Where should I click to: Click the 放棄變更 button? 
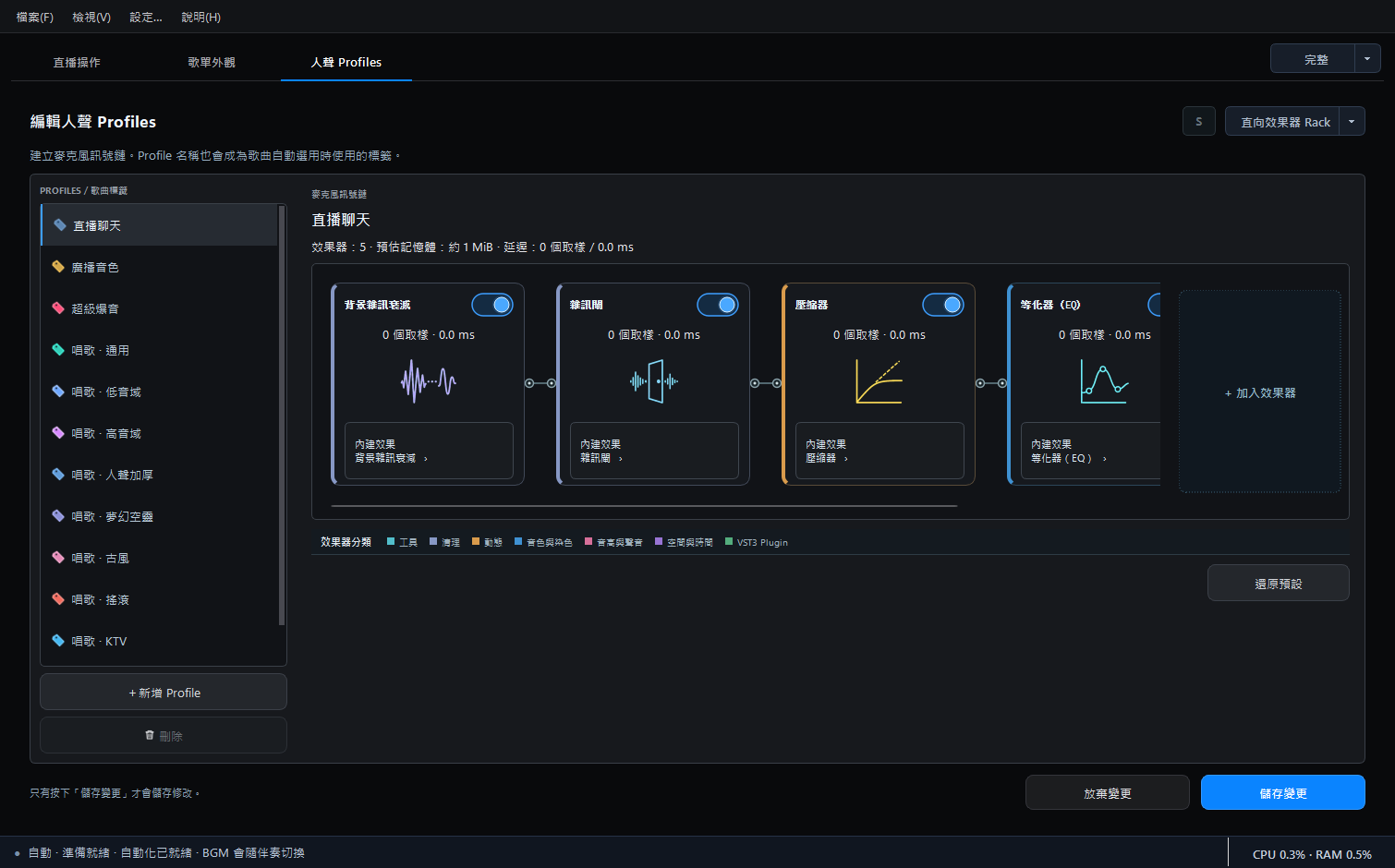1108,792
